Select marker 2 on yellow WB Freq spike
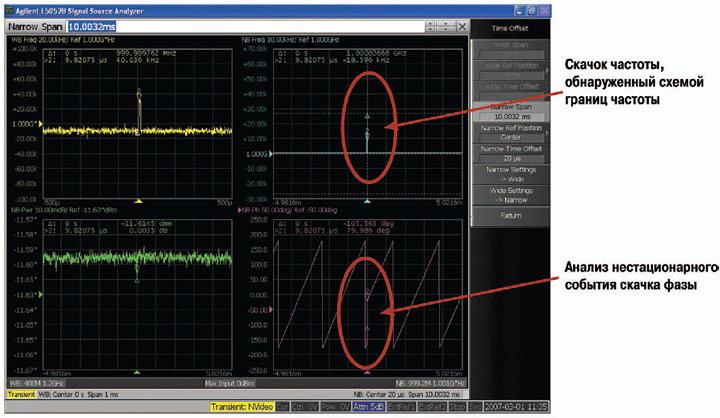The image size is (720, 418). click(139, 93)
